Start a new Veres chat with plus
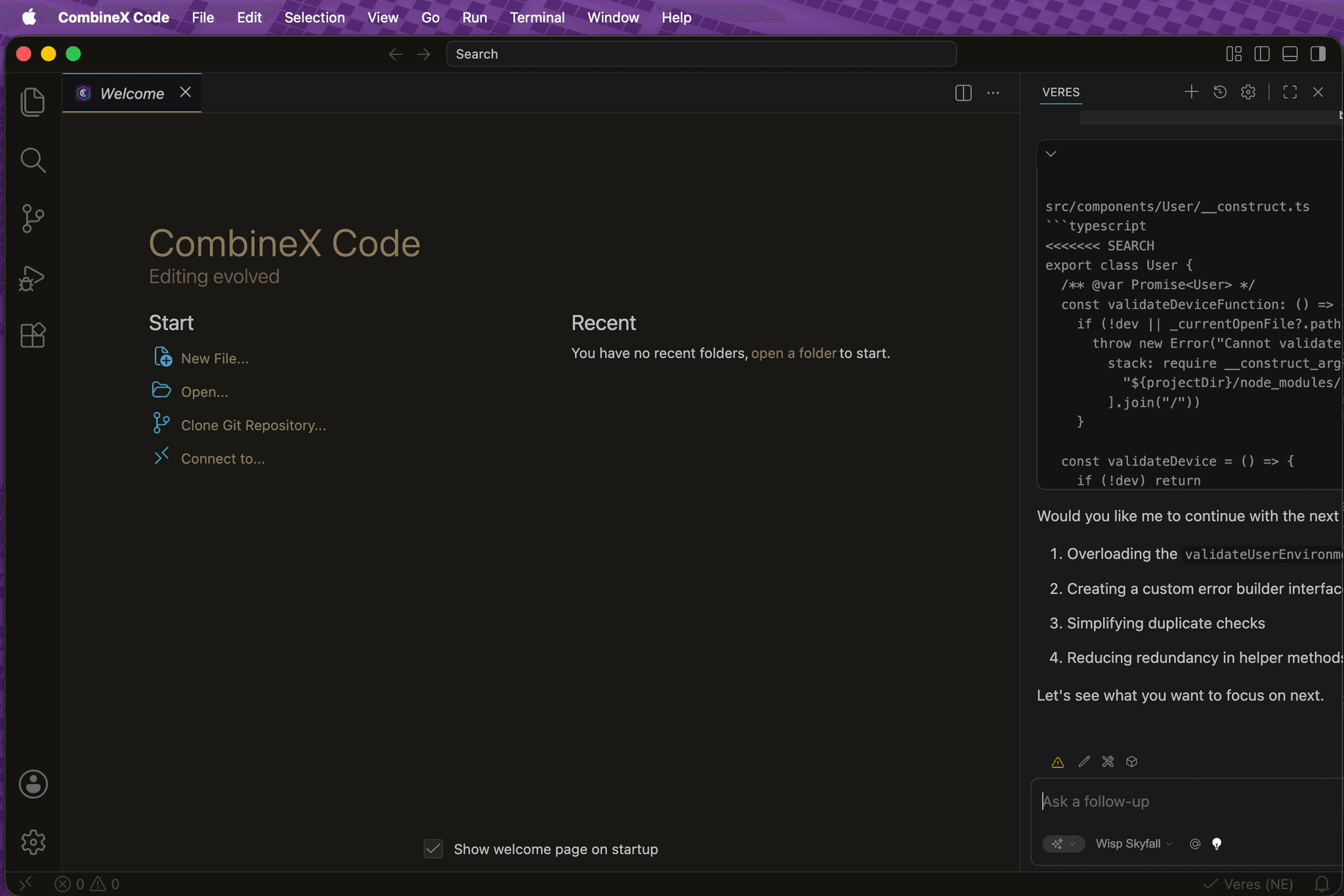The width and height of the screenshot is (1344, 896). (1192, 92)
